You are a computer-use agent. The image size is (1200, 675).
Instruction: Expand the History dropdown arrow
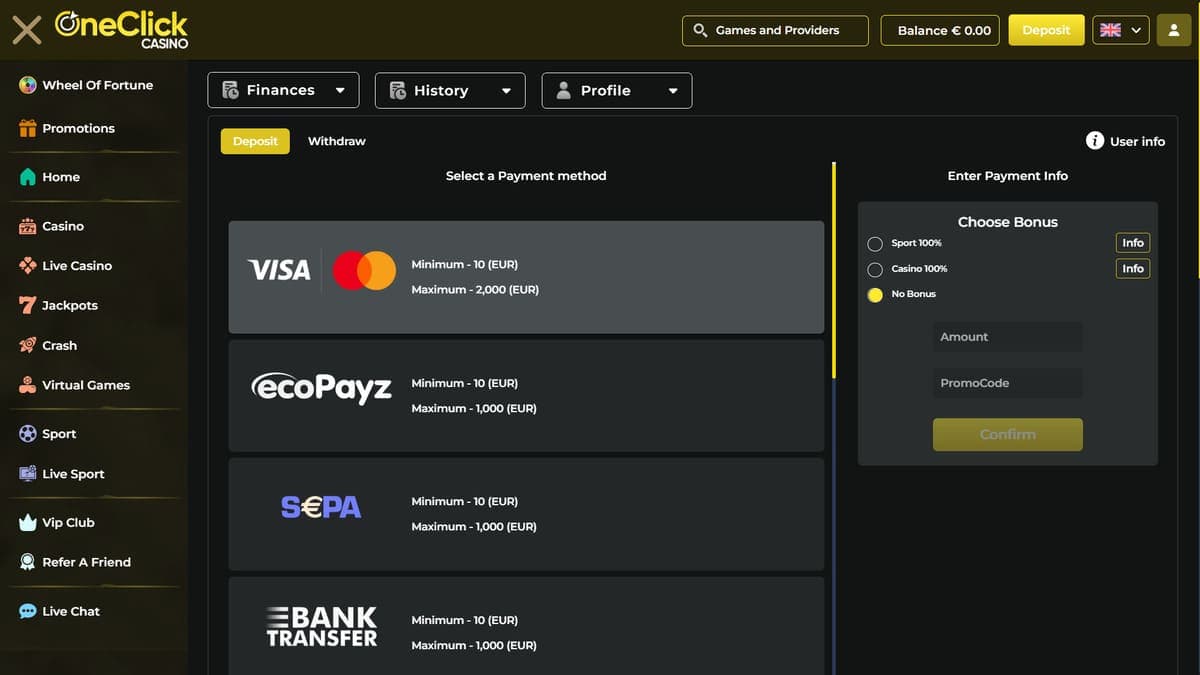pos(506,90)
